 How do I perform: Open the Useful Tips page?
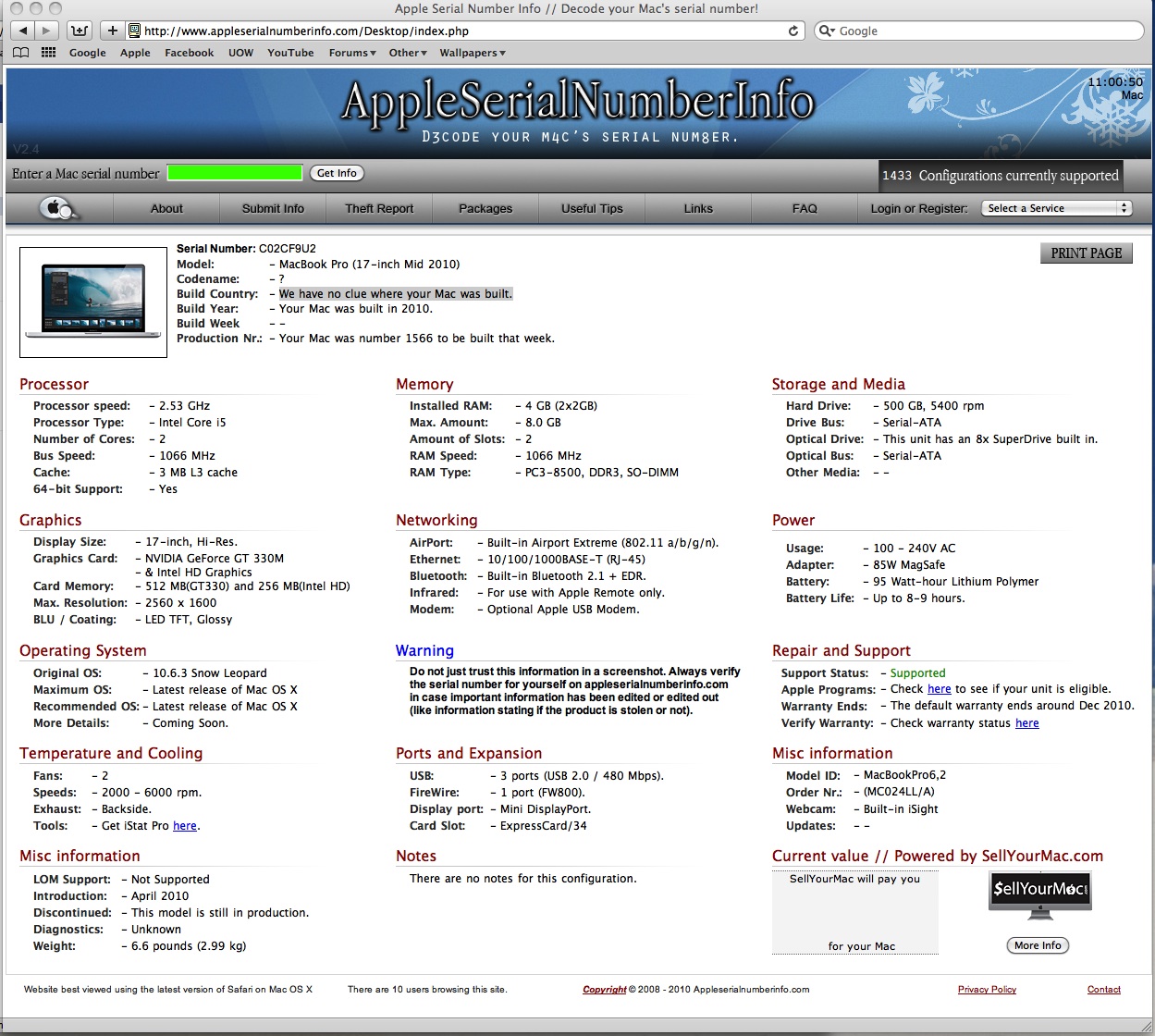pos(592,208)
